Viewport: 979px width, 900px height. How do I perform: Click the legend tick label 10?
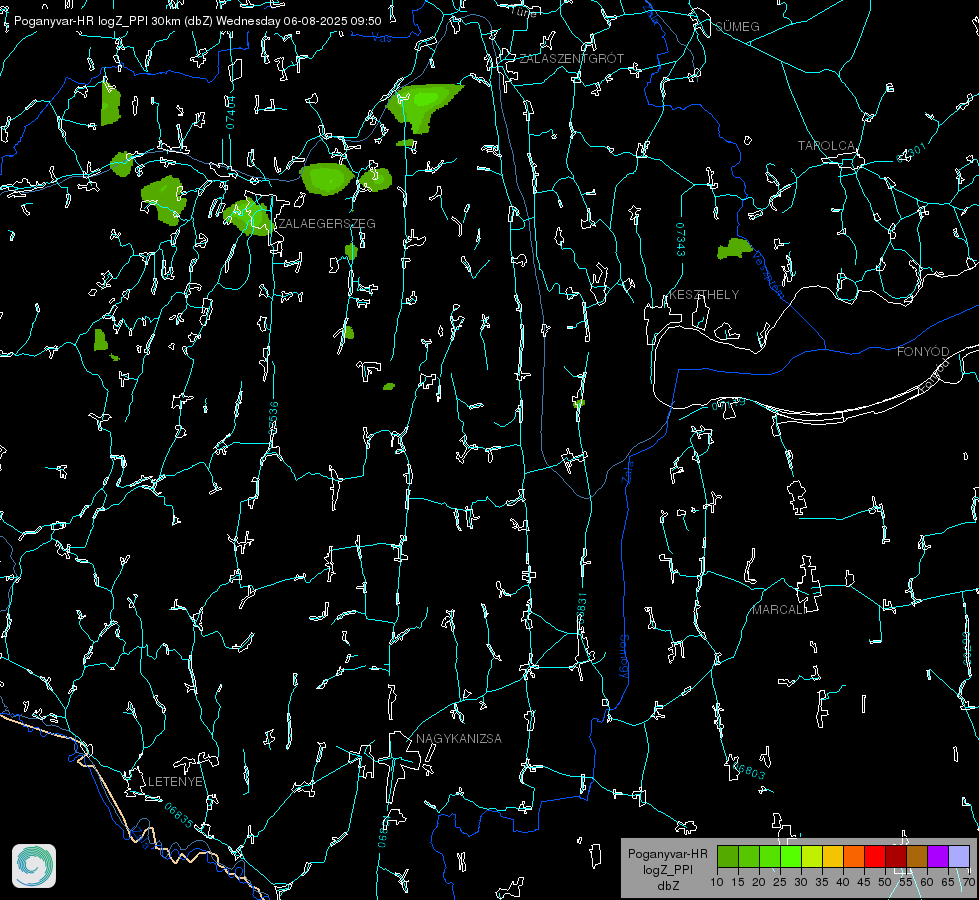717,882
